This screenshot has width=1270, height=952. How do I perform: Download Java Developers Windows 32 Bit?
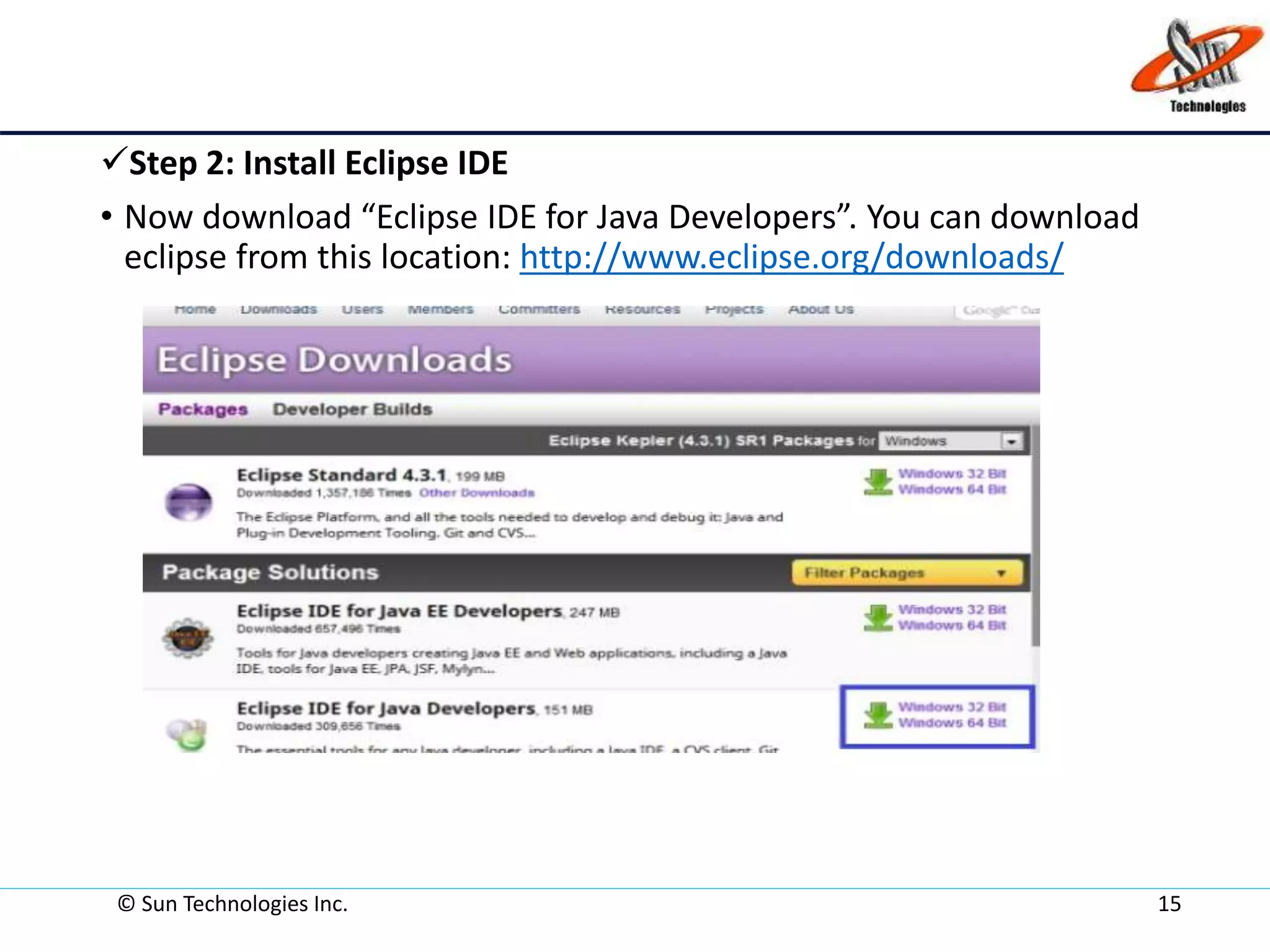[x=952, y=707]
